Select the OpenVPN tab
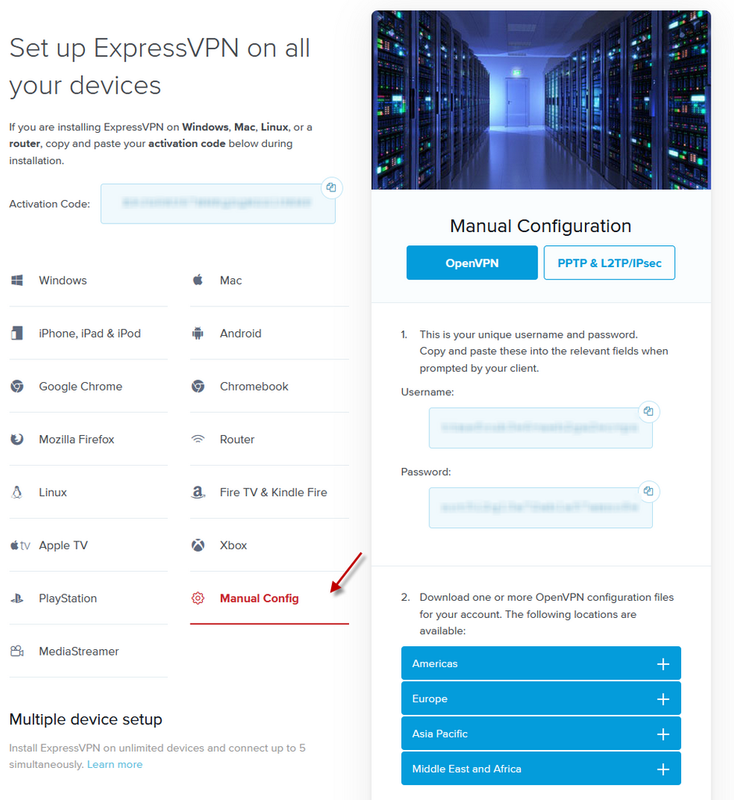This screenshot has width=734, height=800. coord(472,263)
